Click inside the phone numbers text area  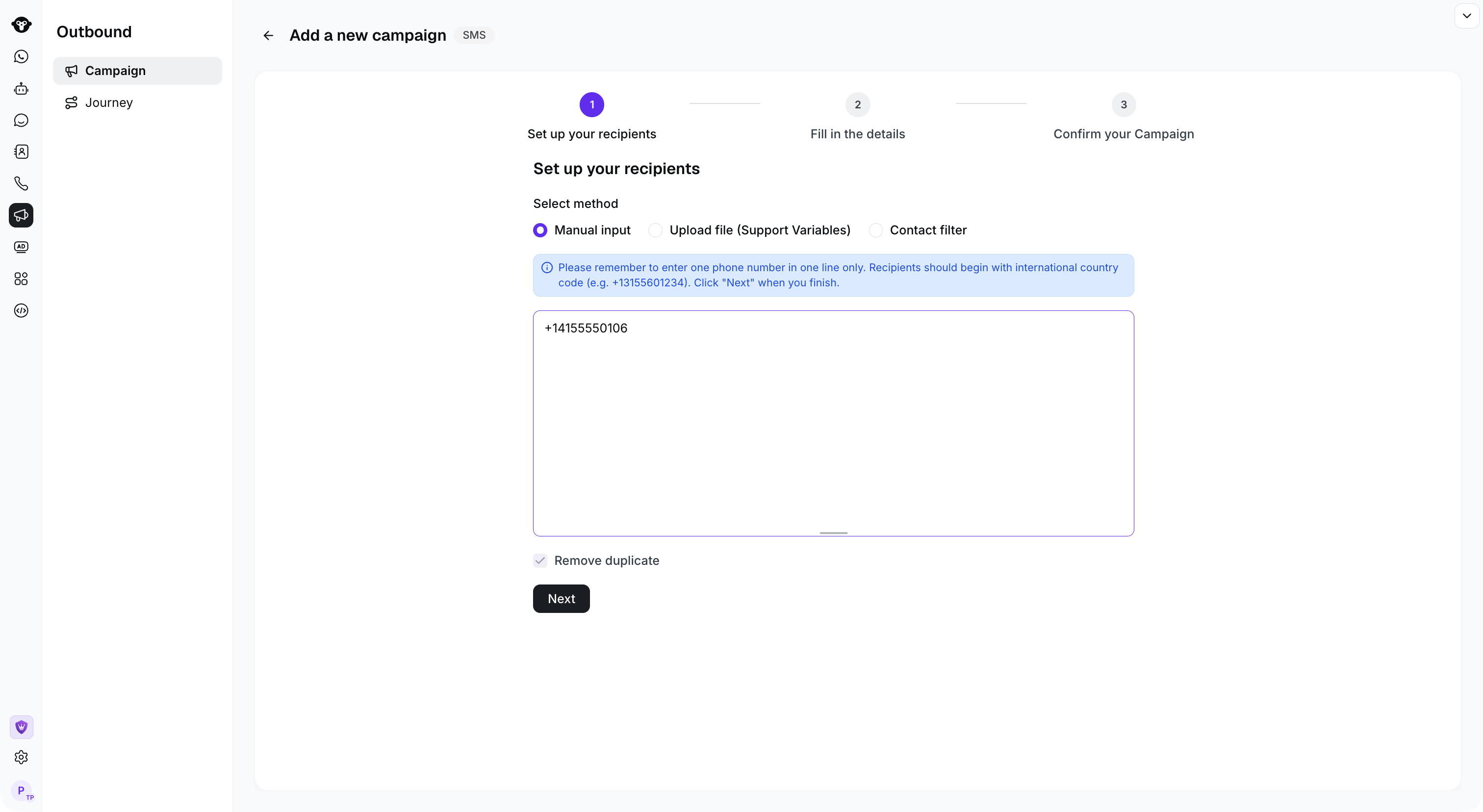point(834,424)
